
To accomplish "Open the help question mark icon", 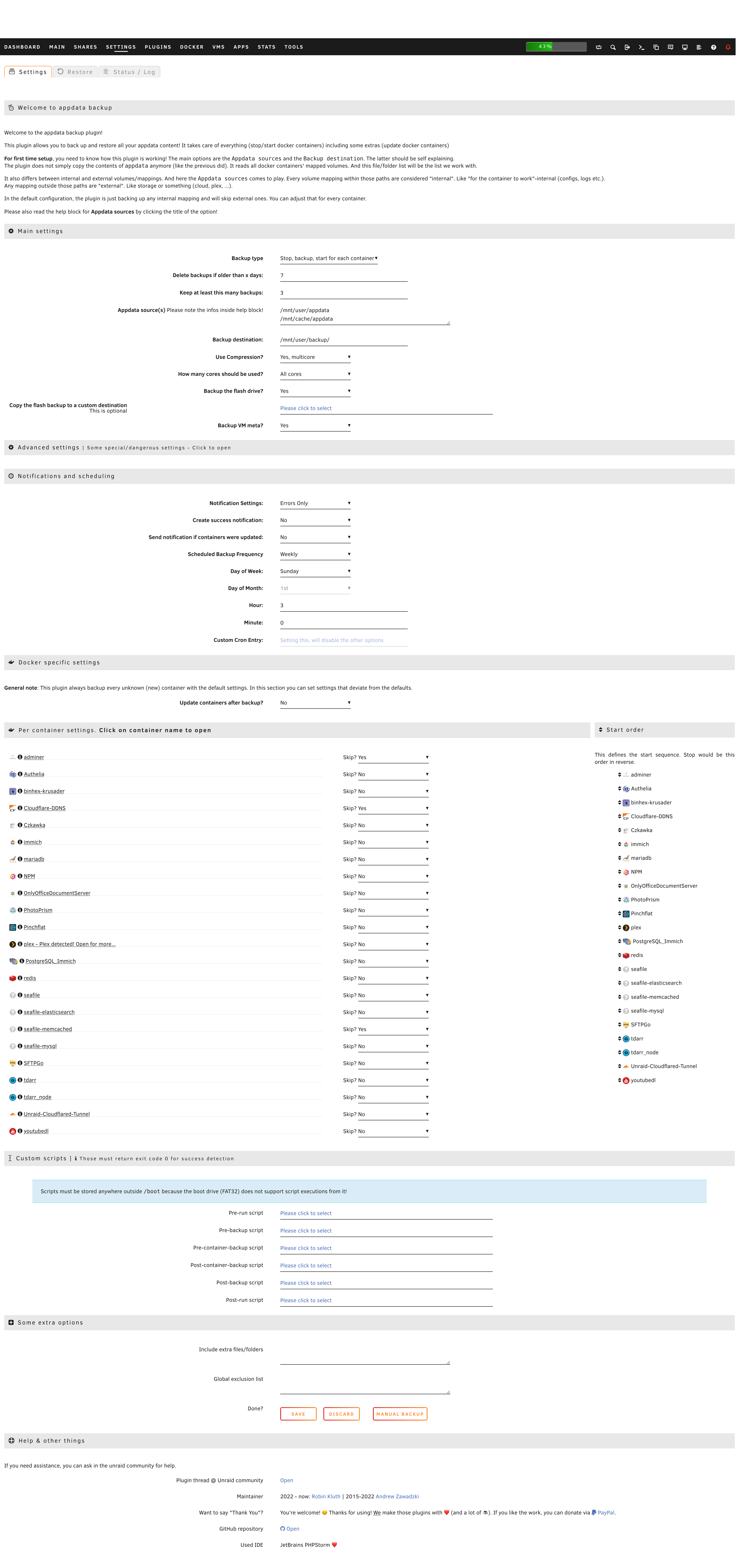I will (x=713, y=47).
